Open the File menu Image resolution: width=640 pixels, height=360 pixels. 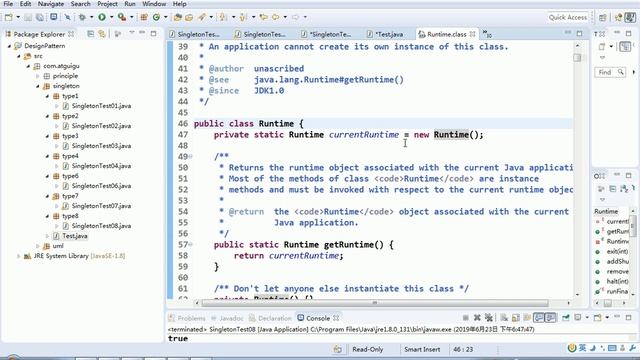(x=8, y=4)
